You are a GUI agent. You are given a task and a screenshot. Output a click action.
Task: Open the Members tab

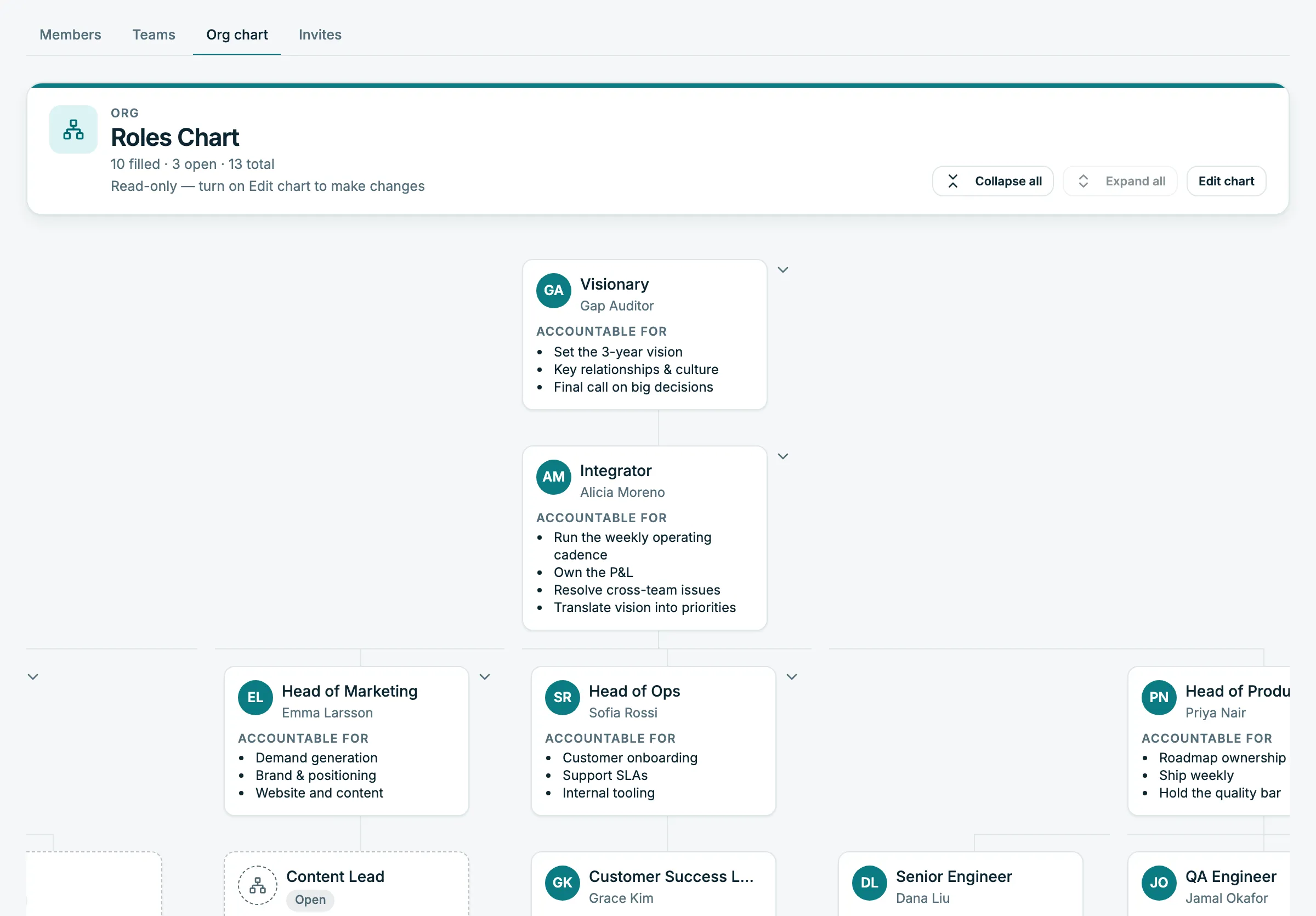tap(70, 35)
